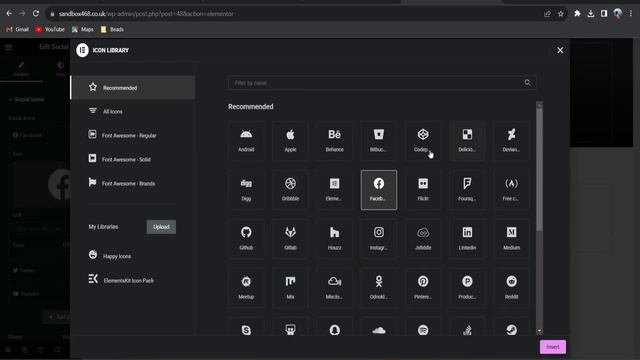640x360 pixels.
Task: Pick the Gitlab icon
Action: coord(290,239)
